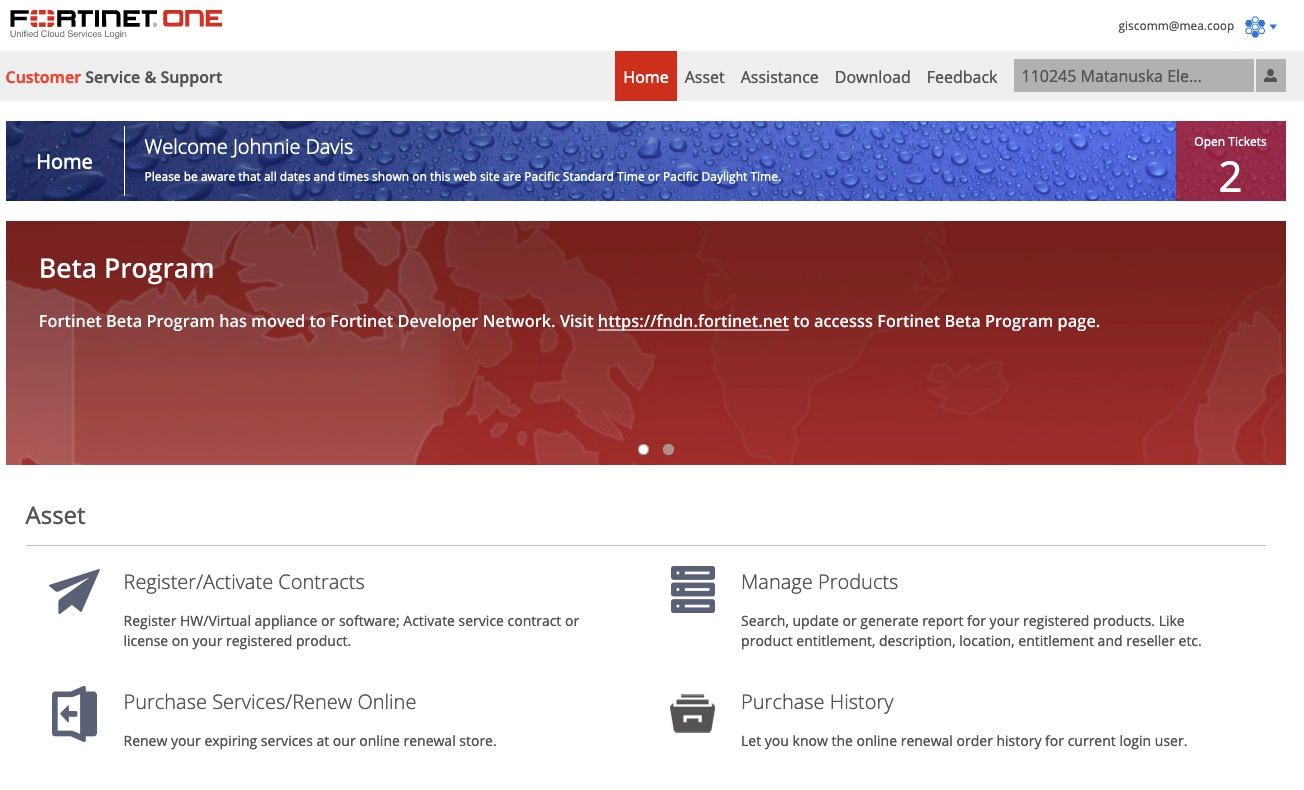1304x790 pixels.
Task: Open the Feedback tab
Action: (x=961, y=76)
